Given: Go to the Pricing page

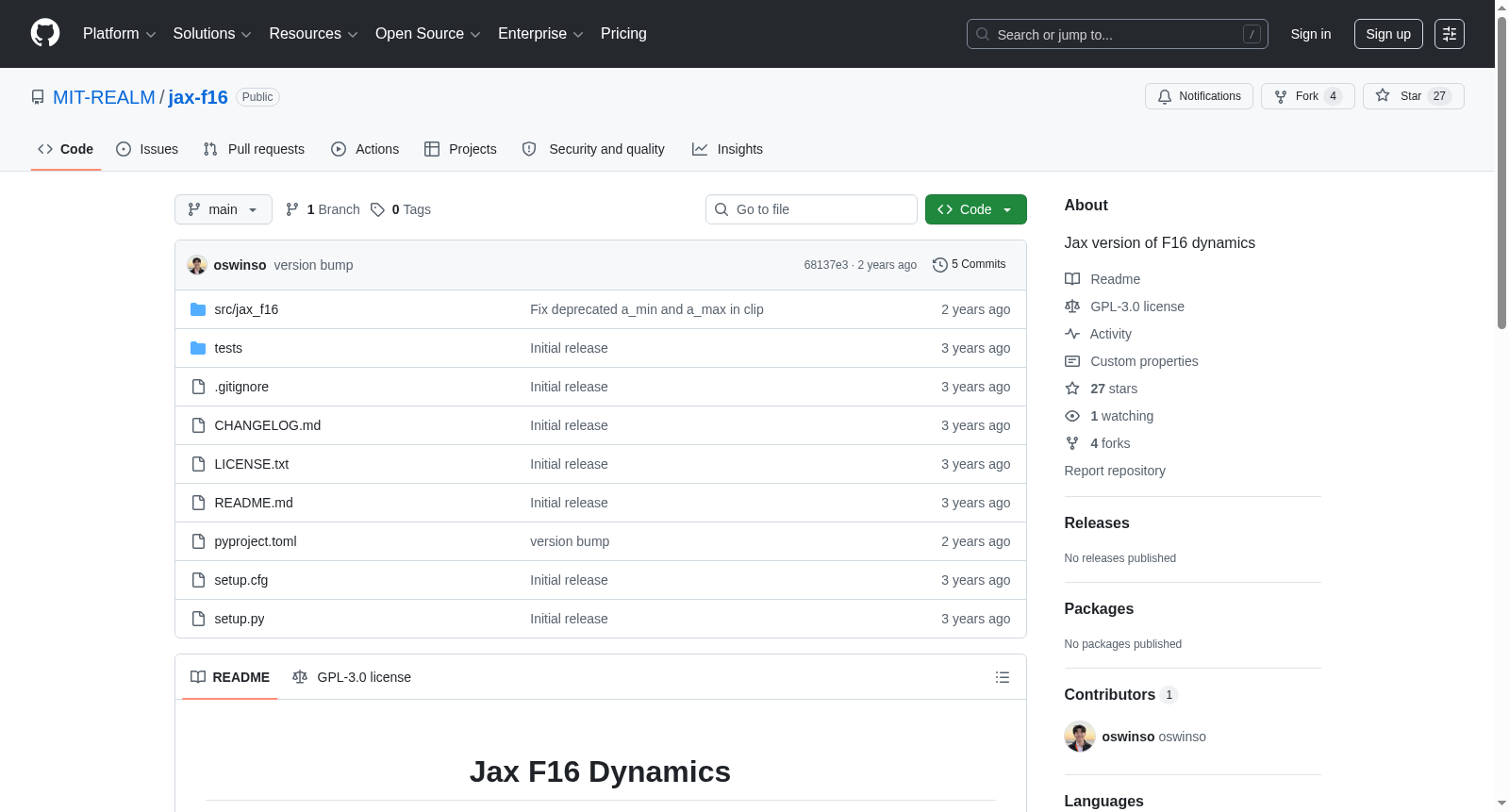Looking at the screenshot, I should [x=623, y=34].
